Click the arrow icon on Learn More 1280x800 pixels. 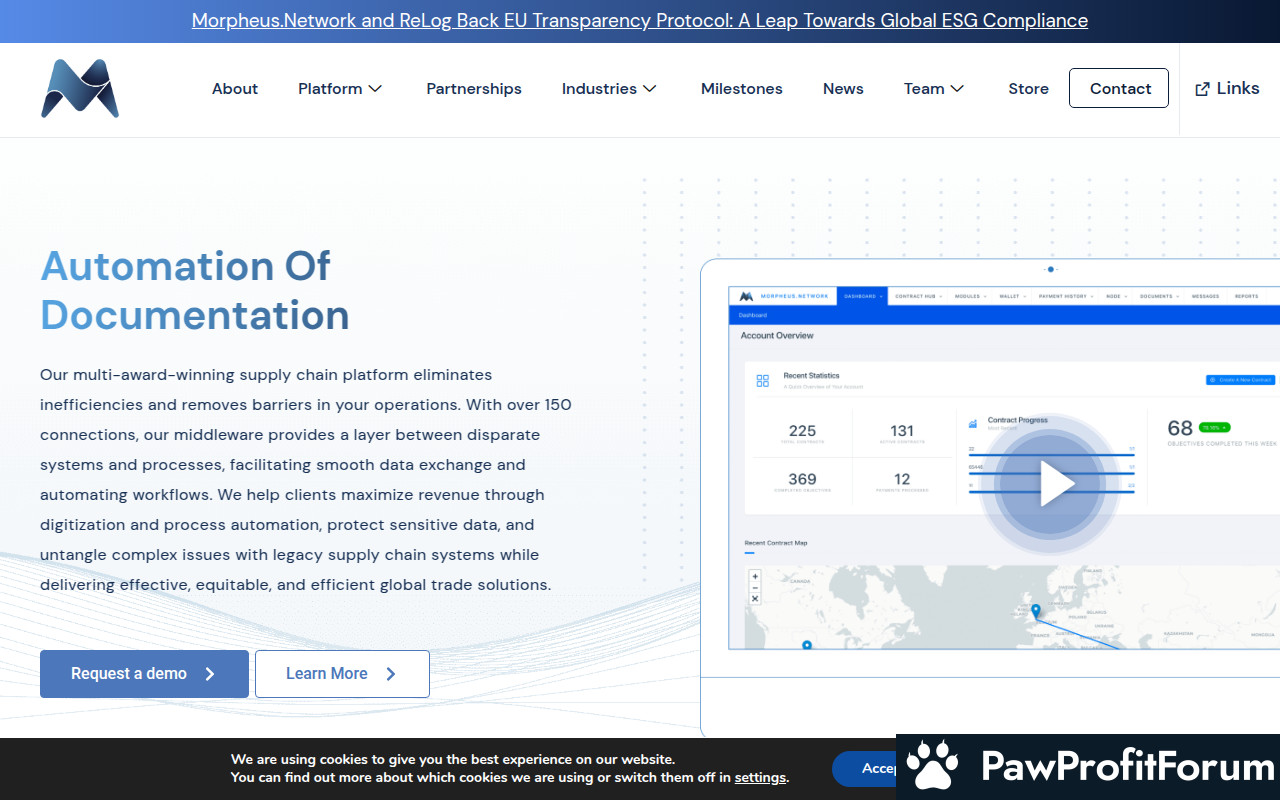391,674
